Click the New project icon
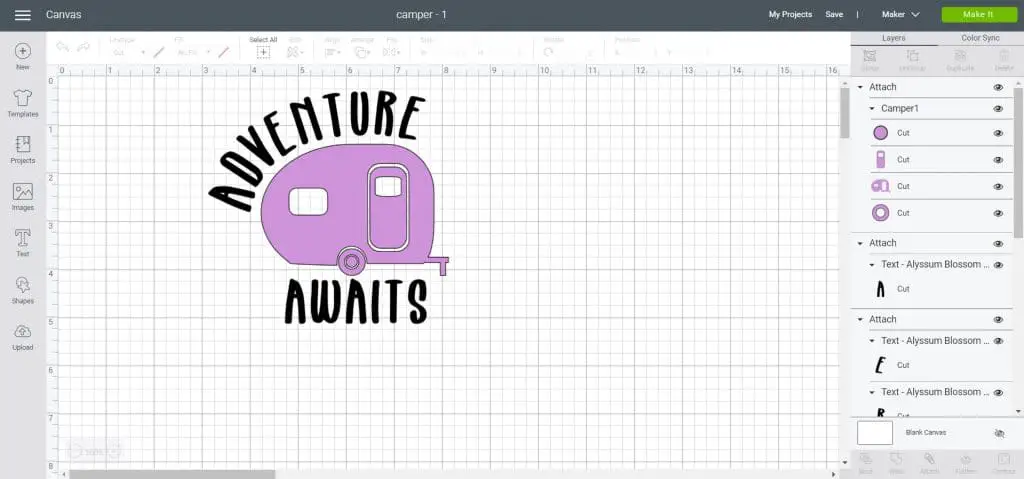 click(23, 52)
